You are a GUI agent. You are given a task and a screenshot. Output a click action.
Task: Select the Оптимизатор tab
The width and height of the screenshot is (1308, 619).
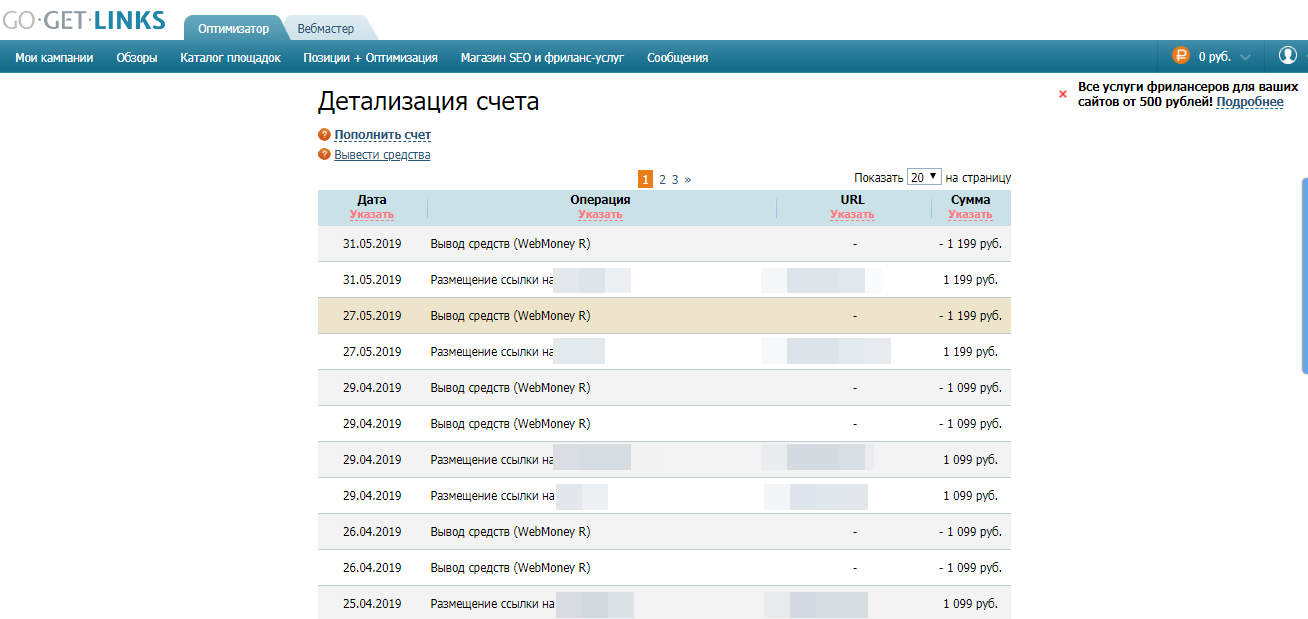[x=233, y=29]
